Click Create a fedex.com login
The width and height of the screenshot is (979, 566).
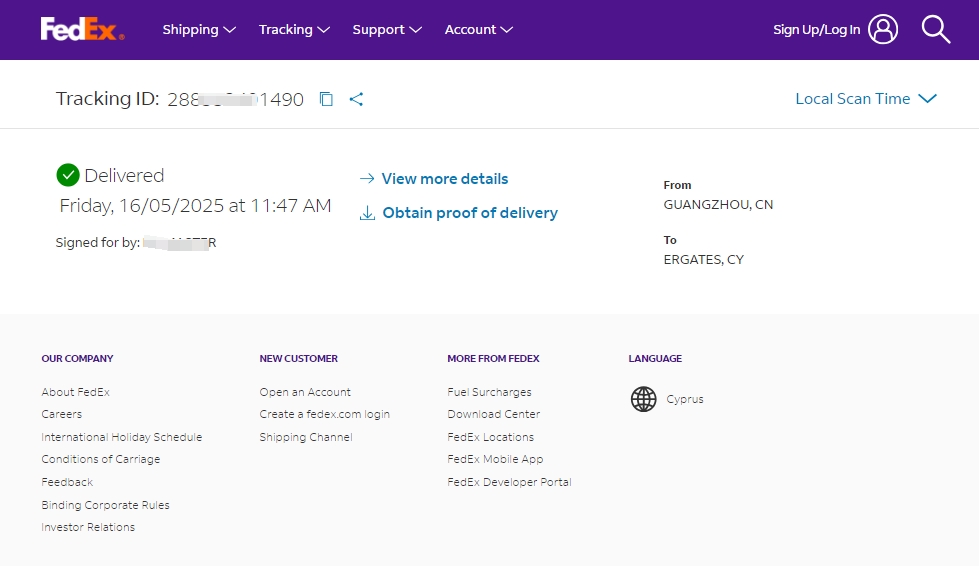click(x=325, y=414)
